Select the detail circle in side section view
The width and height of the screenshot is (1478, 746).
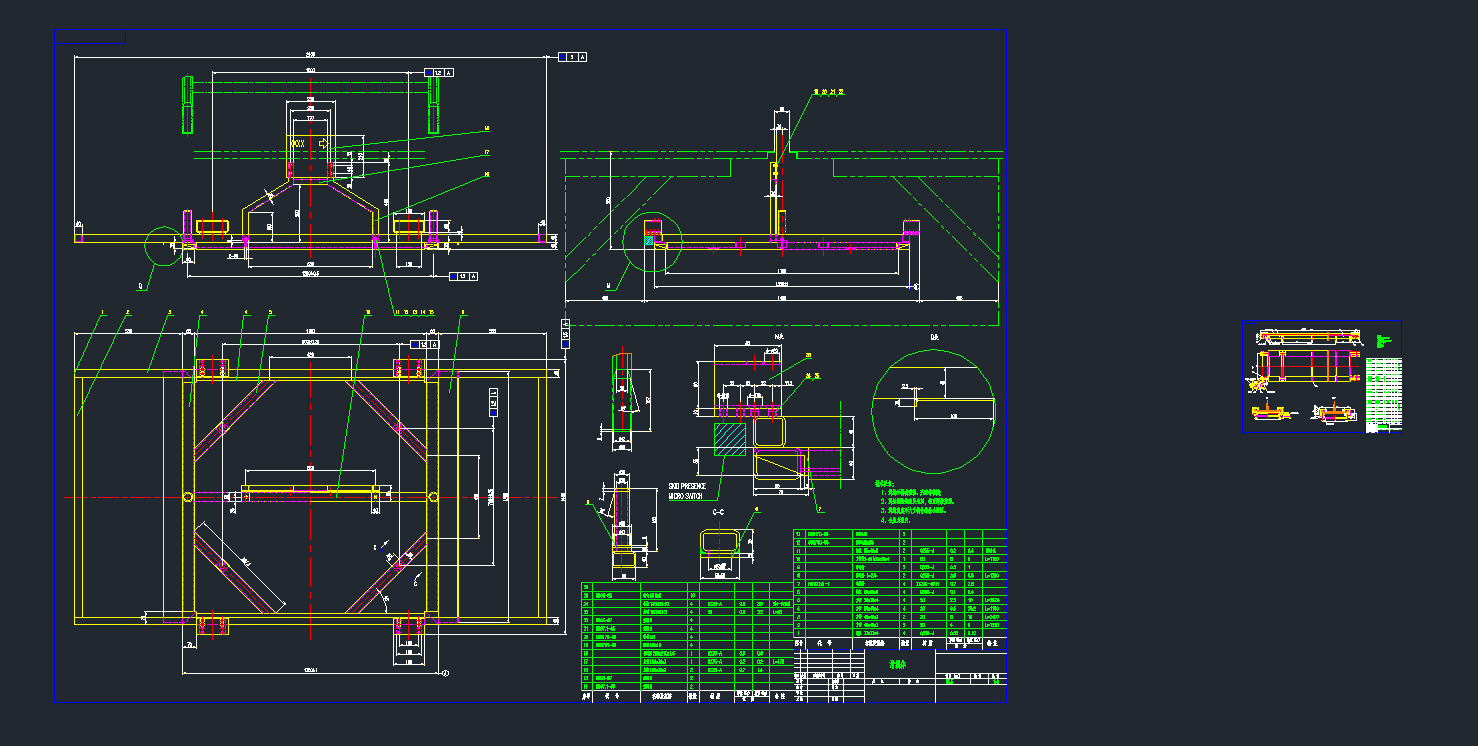coord(651,240)
